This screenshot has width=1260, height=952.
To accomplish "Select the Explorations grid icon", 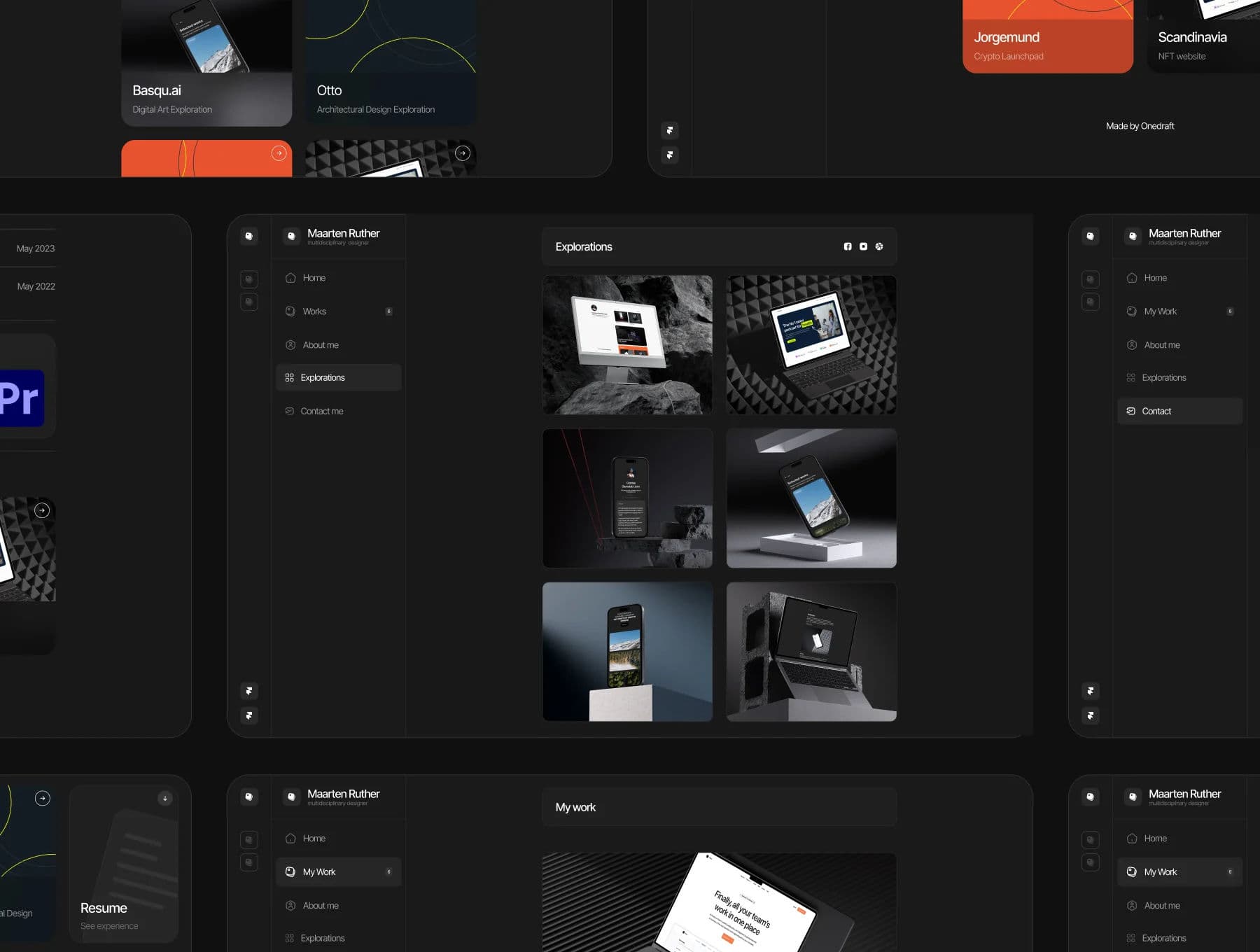I will click(x=289, y=377).
